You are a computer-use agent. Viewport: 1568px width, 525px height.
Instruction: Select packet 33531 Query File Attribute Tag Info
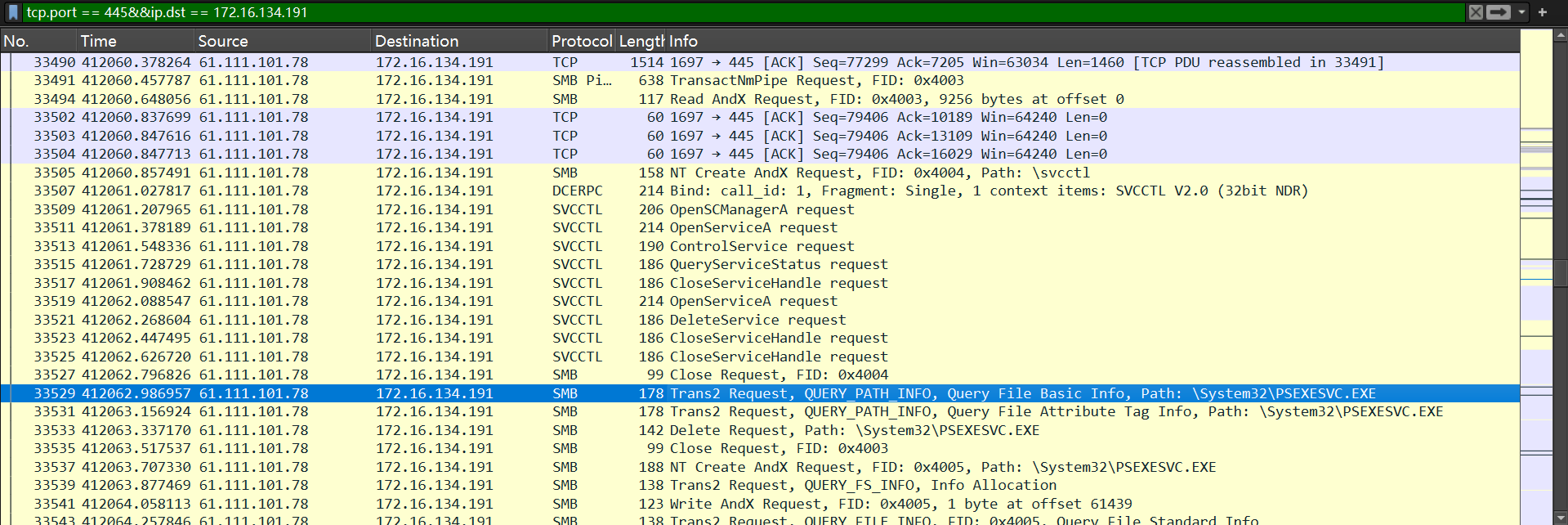760,411
